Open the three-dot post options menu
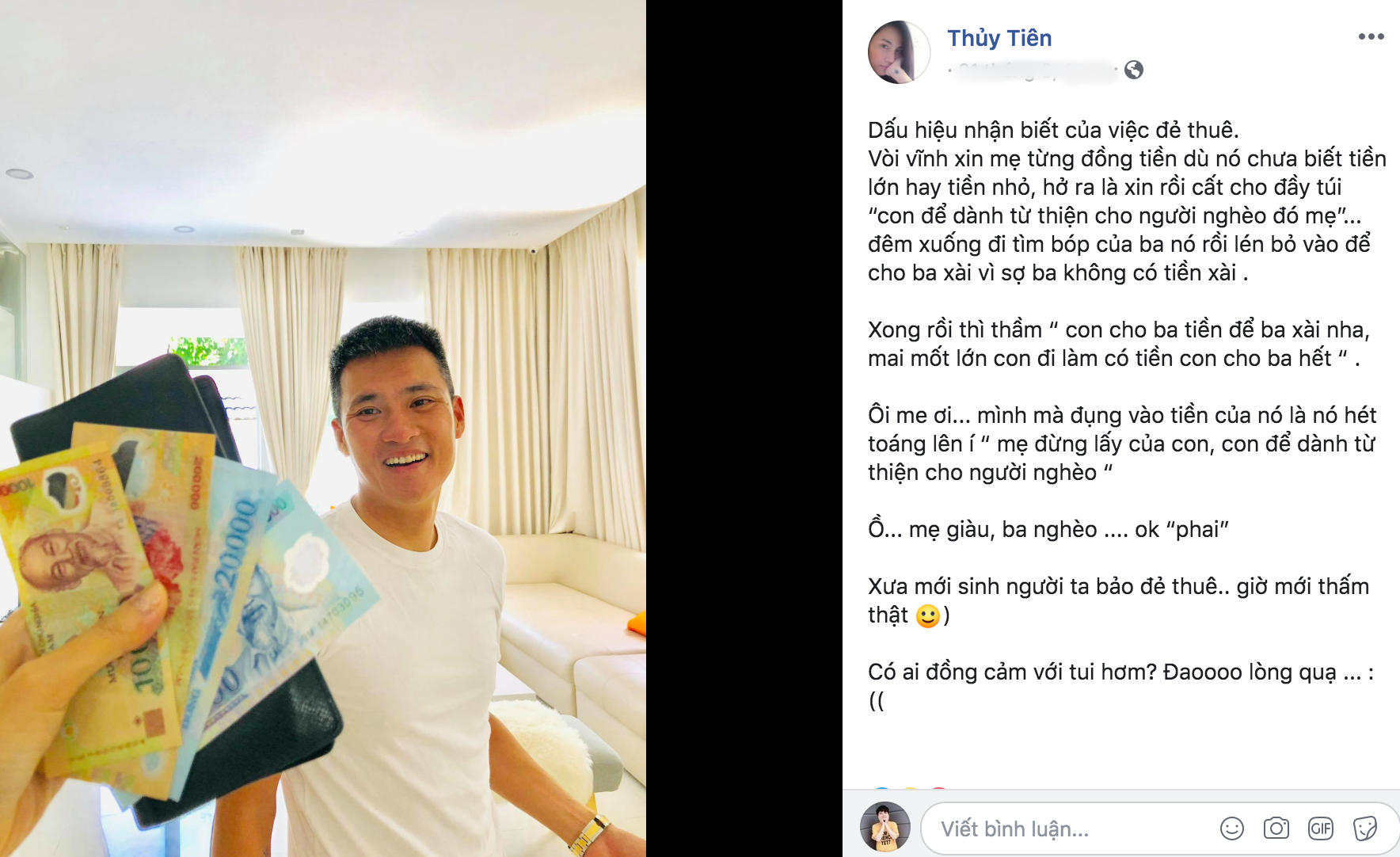 coord(1371,36)
